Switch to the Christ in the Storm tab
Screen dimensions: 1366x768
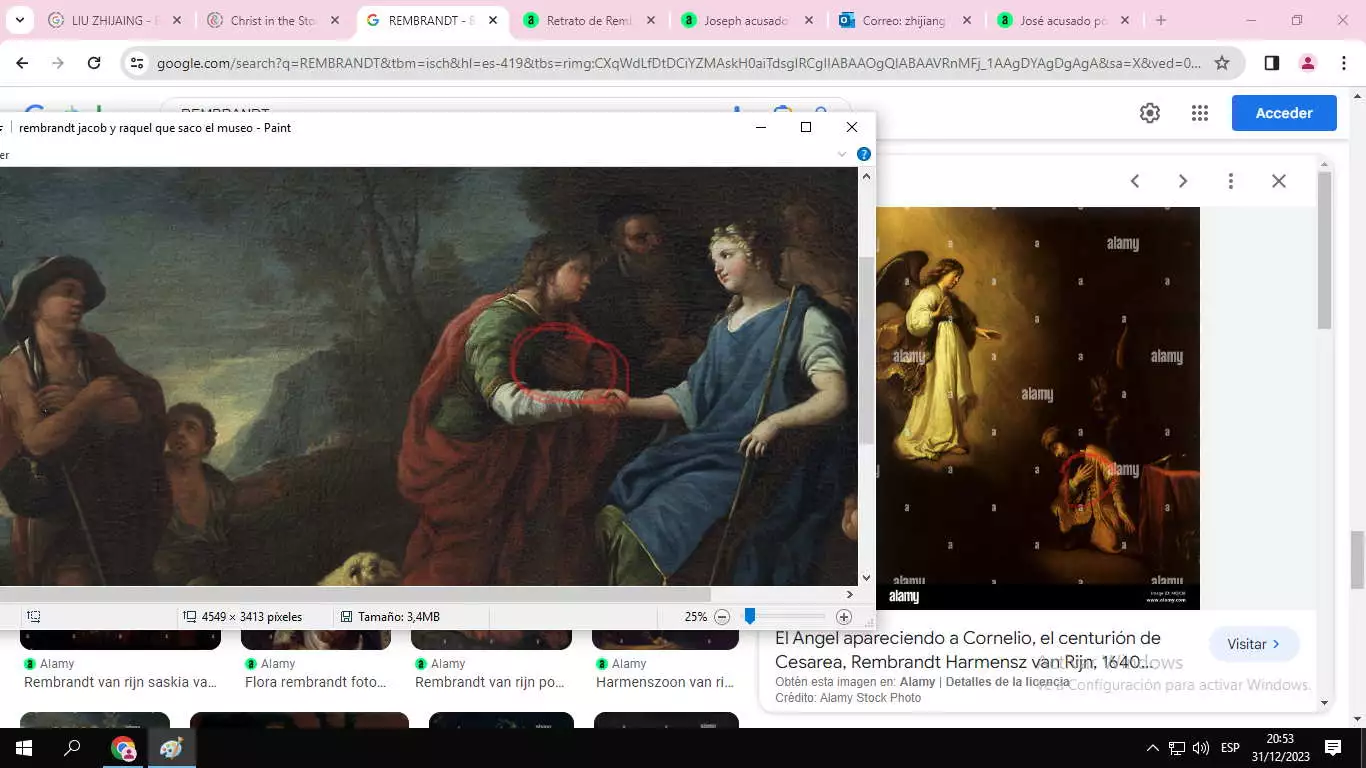(x=273, y=20)
